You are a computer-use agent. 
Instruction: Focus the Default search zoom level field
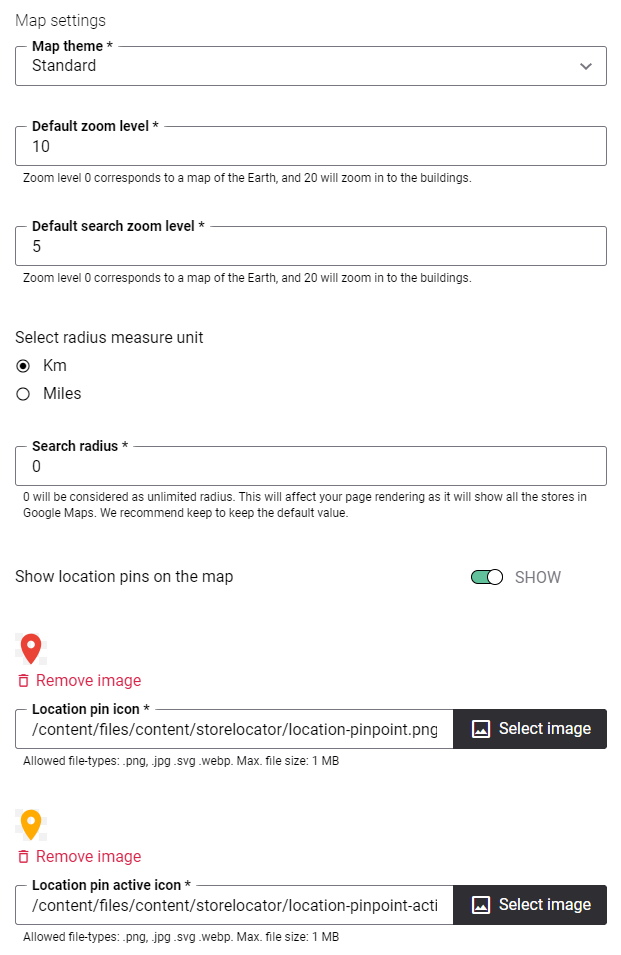[310, 246]
